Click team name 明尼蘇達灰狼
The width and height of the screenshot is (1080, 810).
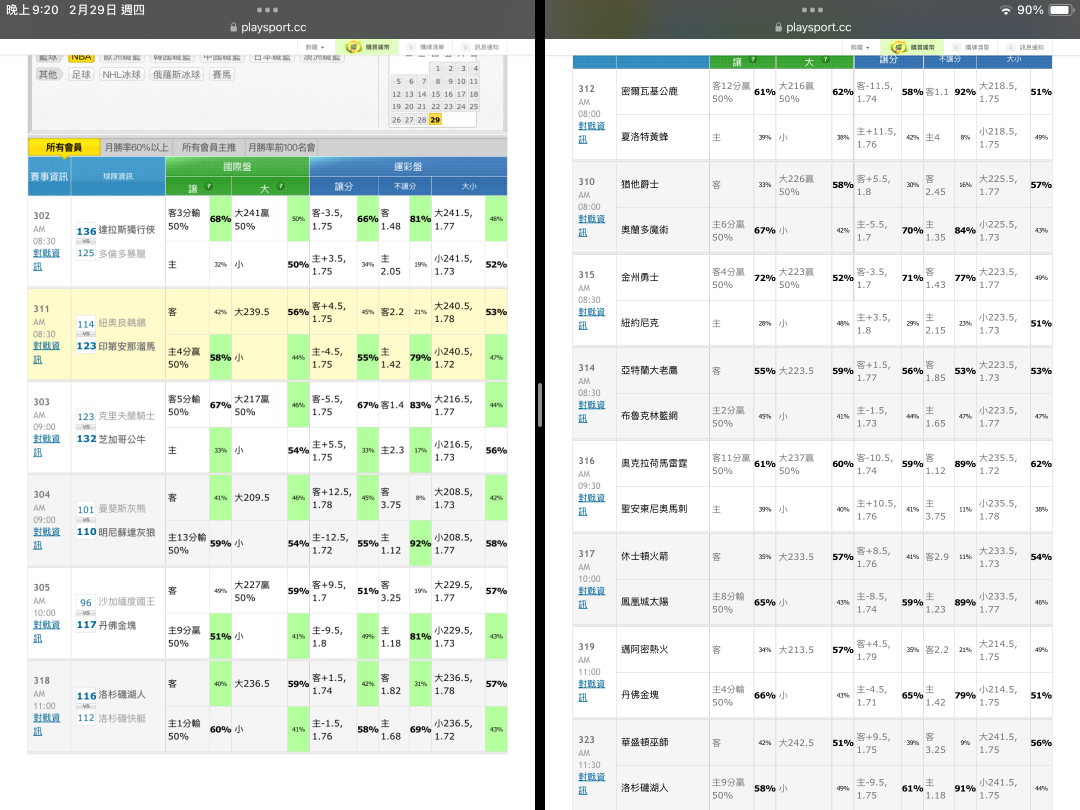pyautogui.click(x=127, y=532)
